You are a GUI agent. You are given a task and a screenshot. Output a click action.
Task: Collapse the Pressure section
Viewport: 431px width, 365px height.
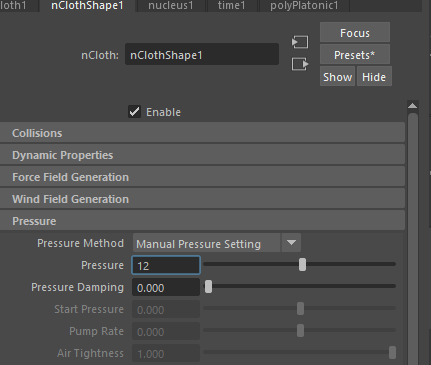[x=202, y=221]
